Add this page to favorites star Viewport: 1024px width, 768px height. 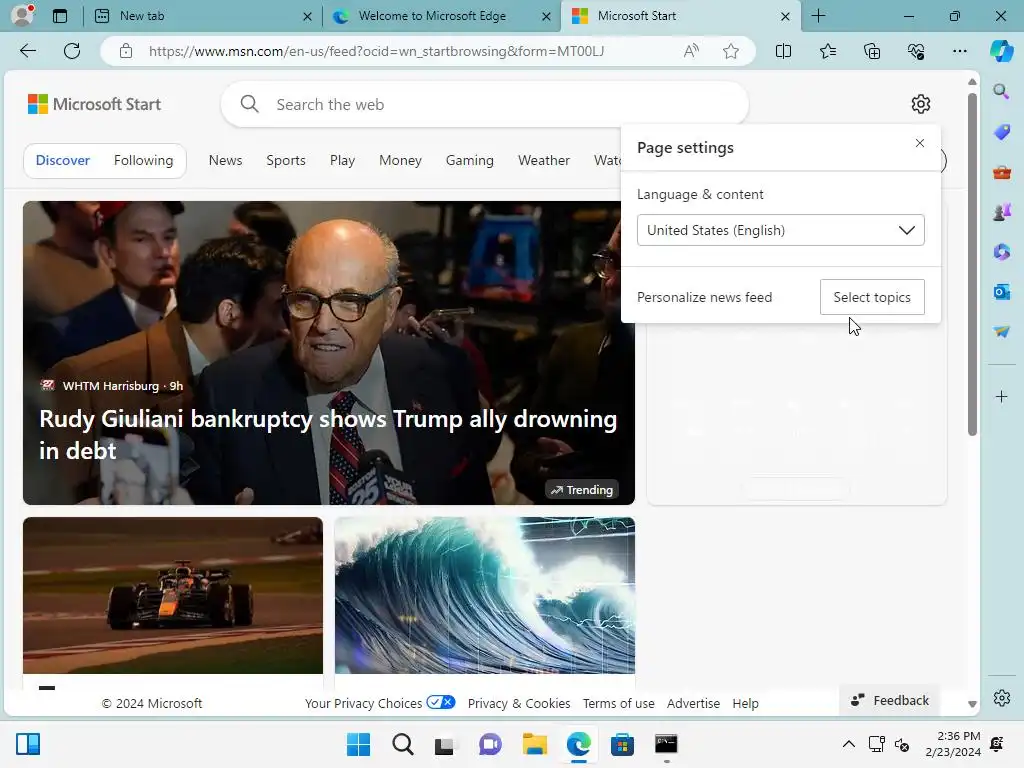pos(731,51)
